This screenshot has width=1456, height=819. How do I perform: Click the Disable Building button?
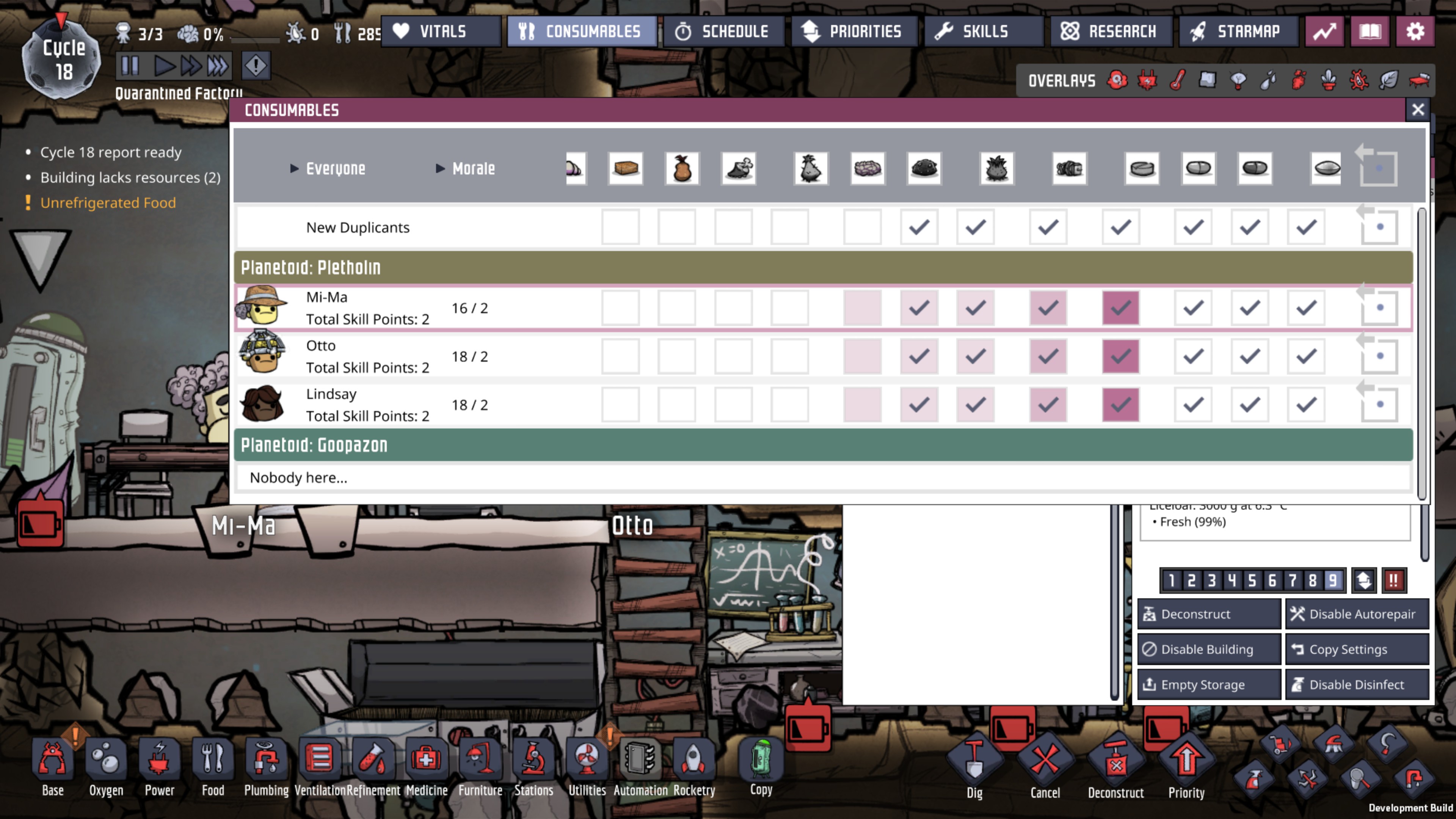(1209, 649)
